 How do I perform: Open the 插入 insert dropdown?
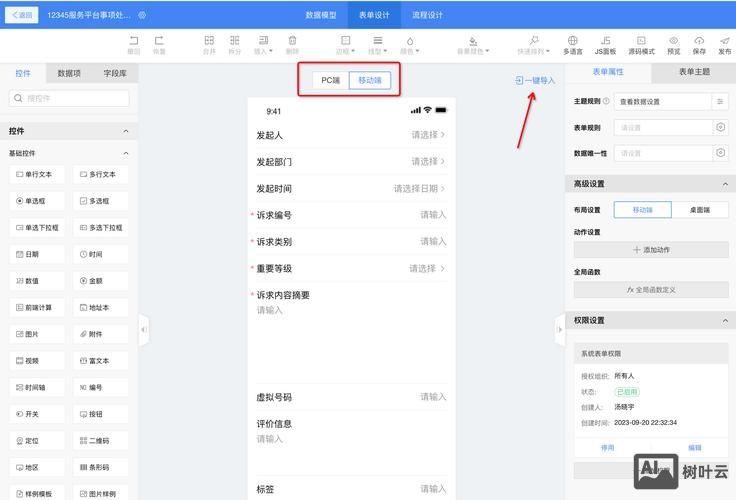tap(263, 45)
